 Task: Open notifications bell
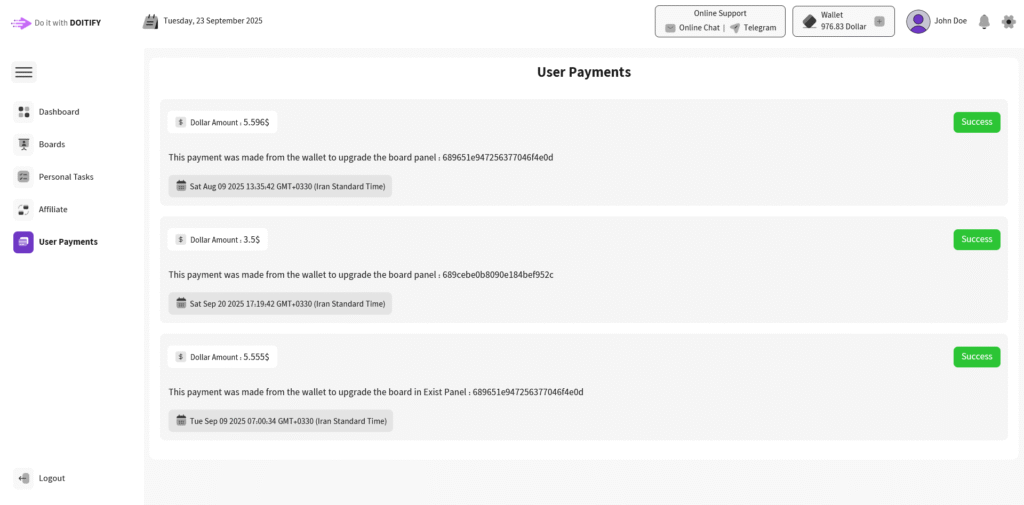984,21
